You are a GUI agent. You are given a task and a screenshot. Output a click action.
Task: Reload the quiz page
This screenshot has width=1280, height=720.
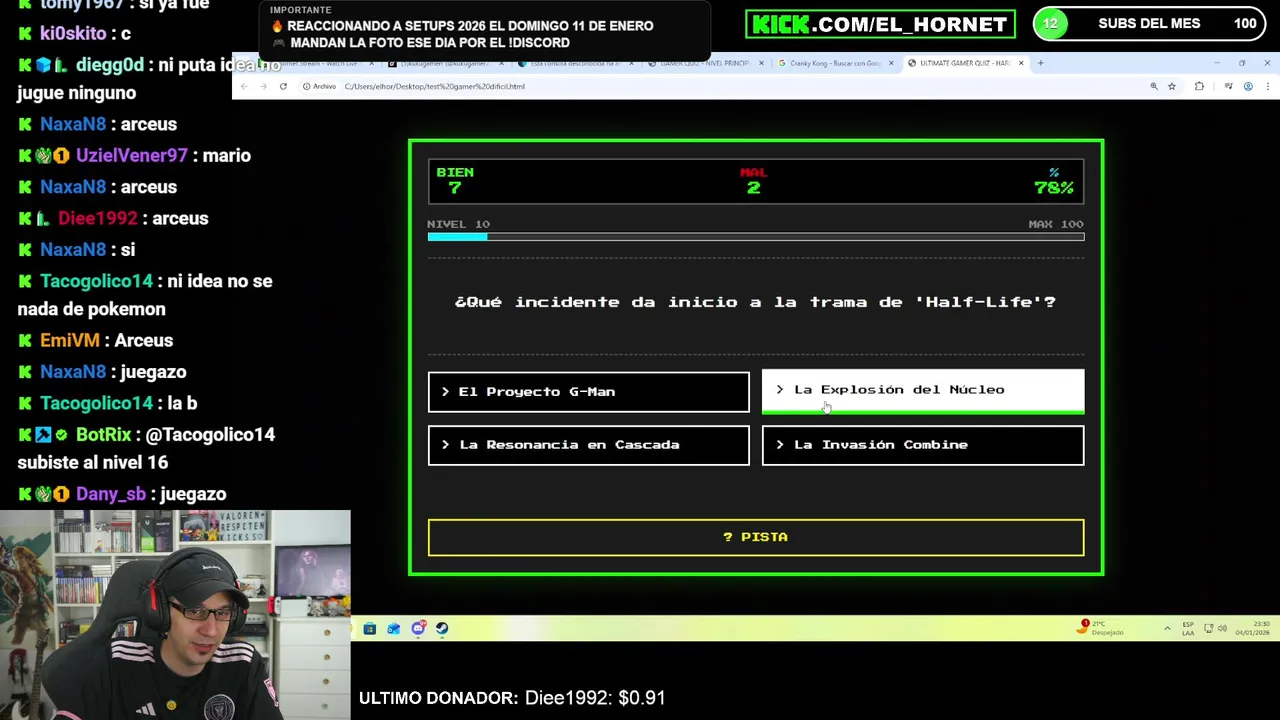click(283, 86)
